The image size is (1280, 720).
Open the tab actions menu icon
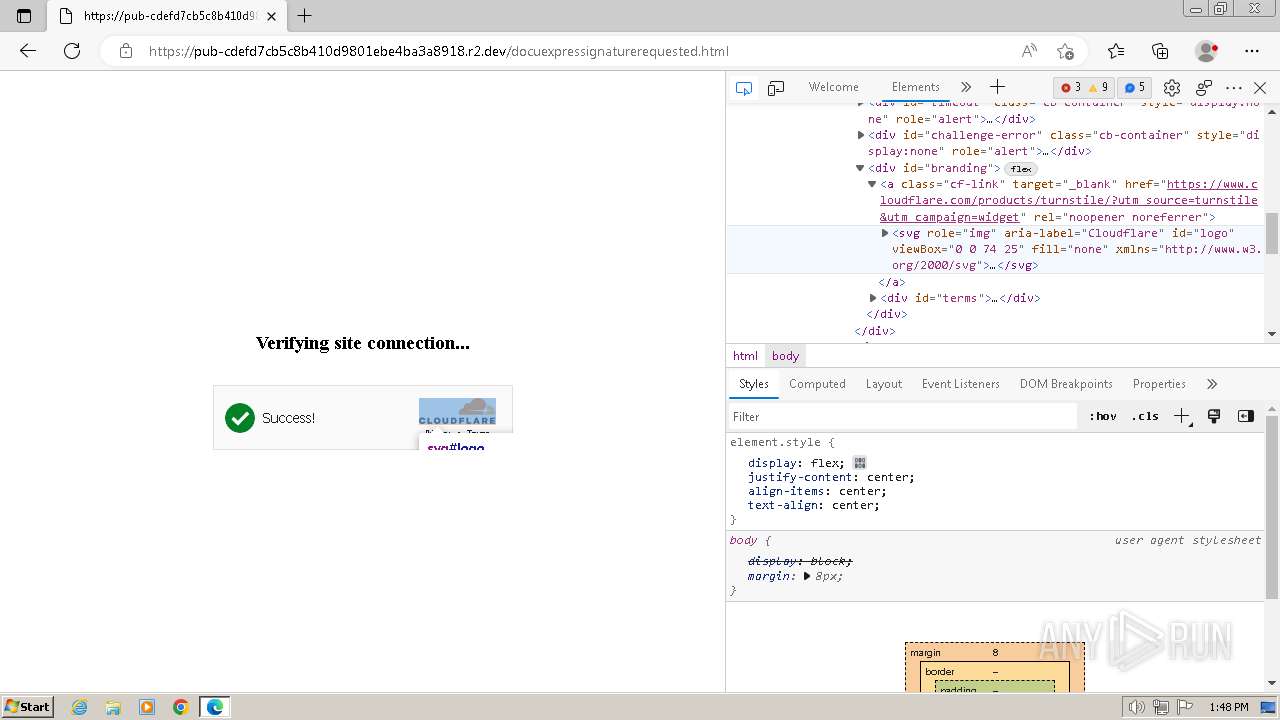click(x=24, y=16)
